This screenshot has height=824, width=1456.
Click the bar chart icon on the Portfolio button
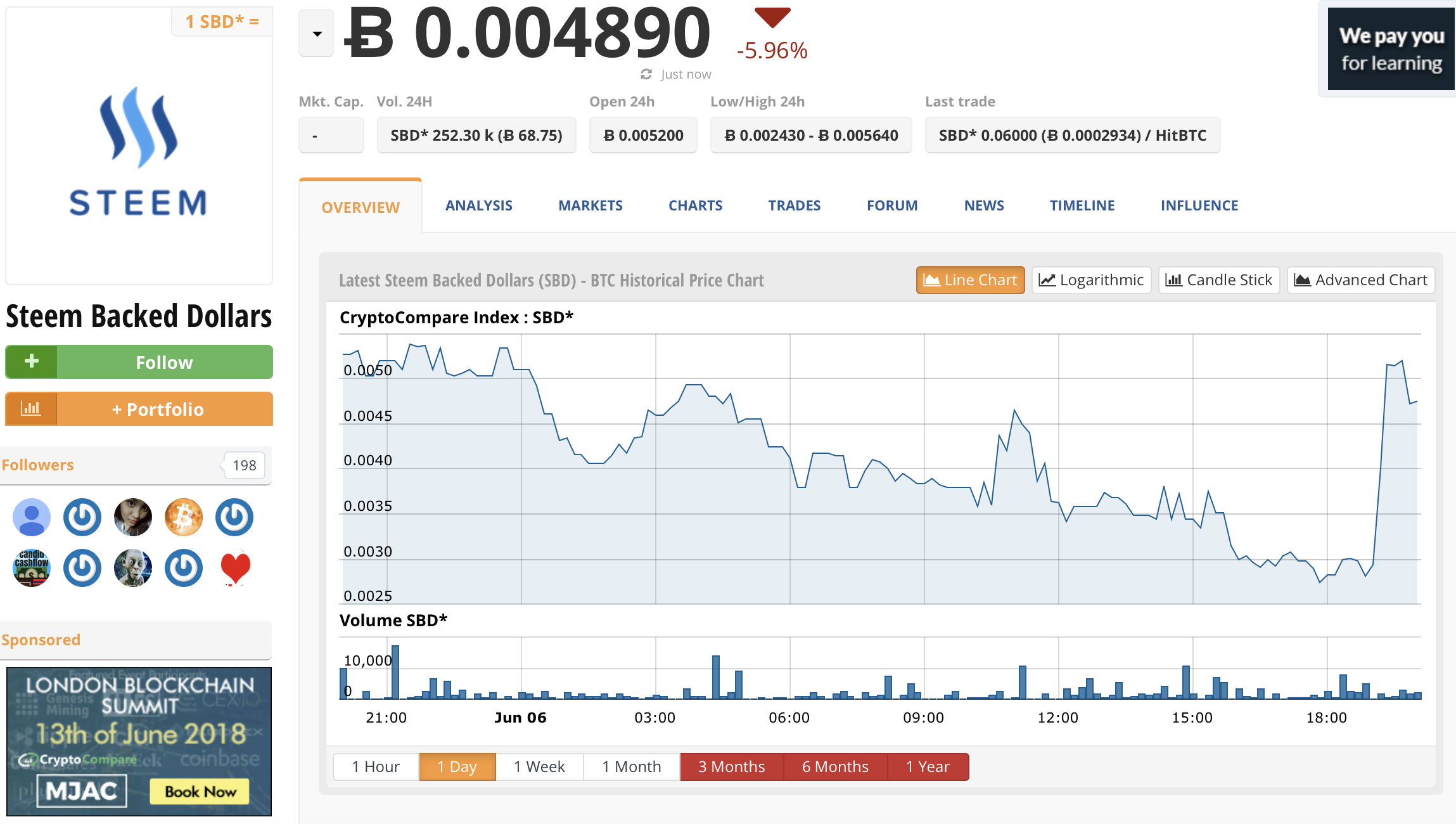pyautogui.click(x=31, y=409)
